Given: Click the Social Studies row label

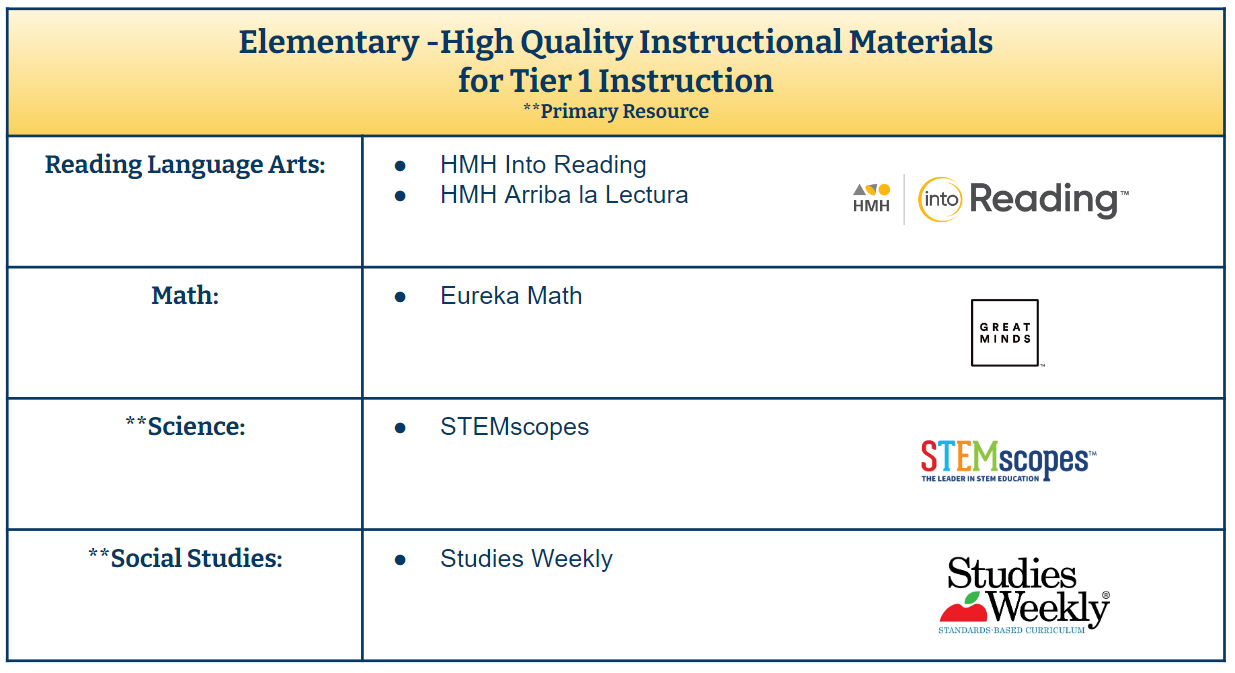Looking at the screenshot, I should click(185, 558).
